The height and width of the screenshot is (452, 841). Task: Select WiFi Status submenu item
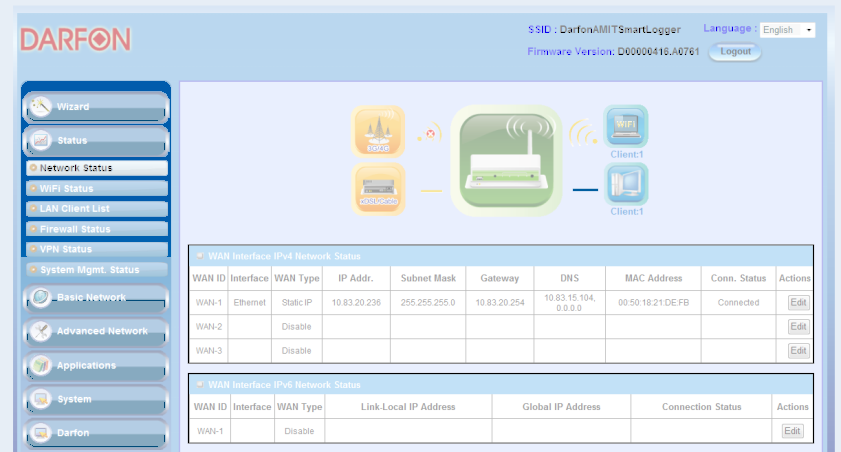click(x=97, y=188)
